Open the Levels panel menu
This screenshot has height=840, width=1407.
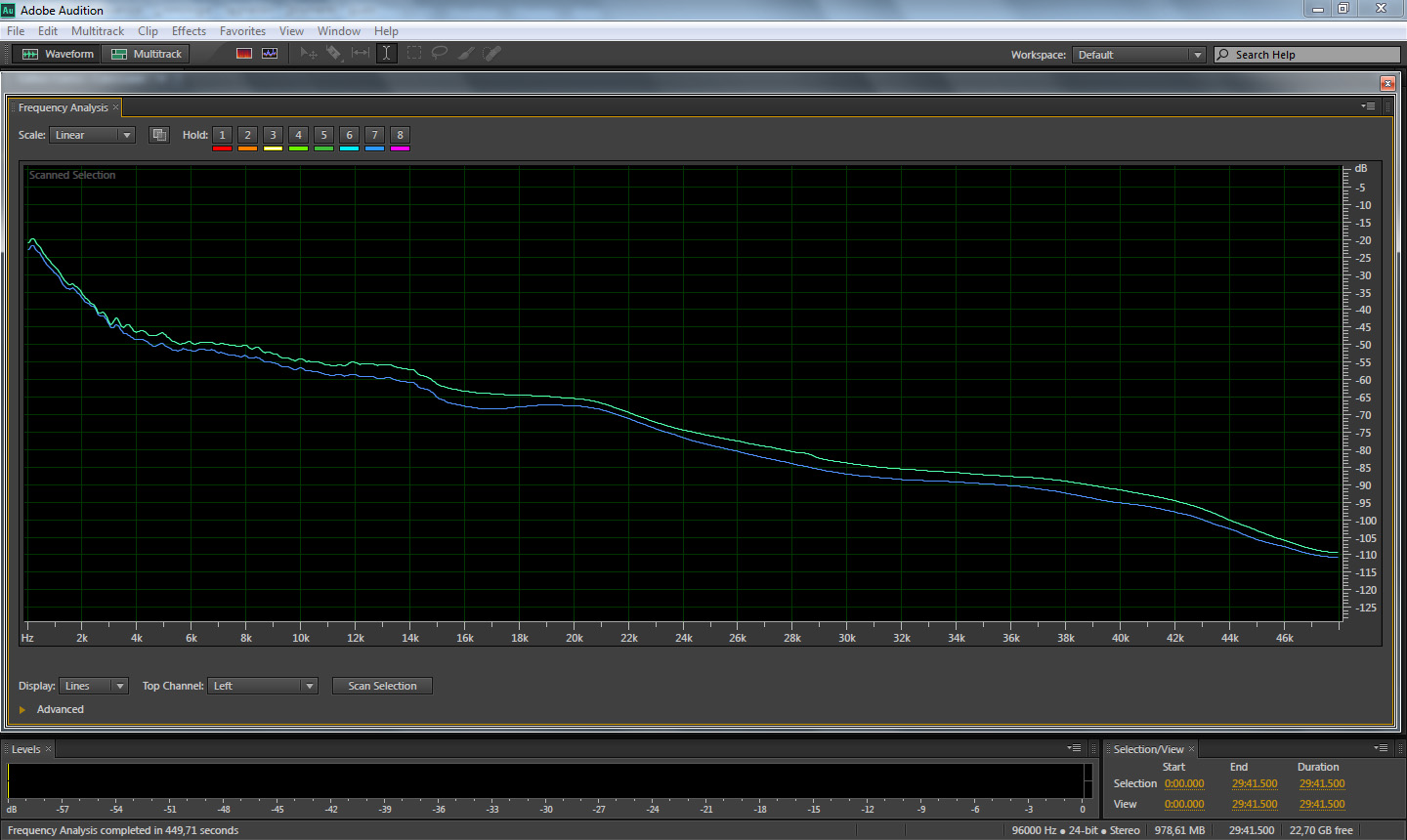click(x=1074, y=748)
